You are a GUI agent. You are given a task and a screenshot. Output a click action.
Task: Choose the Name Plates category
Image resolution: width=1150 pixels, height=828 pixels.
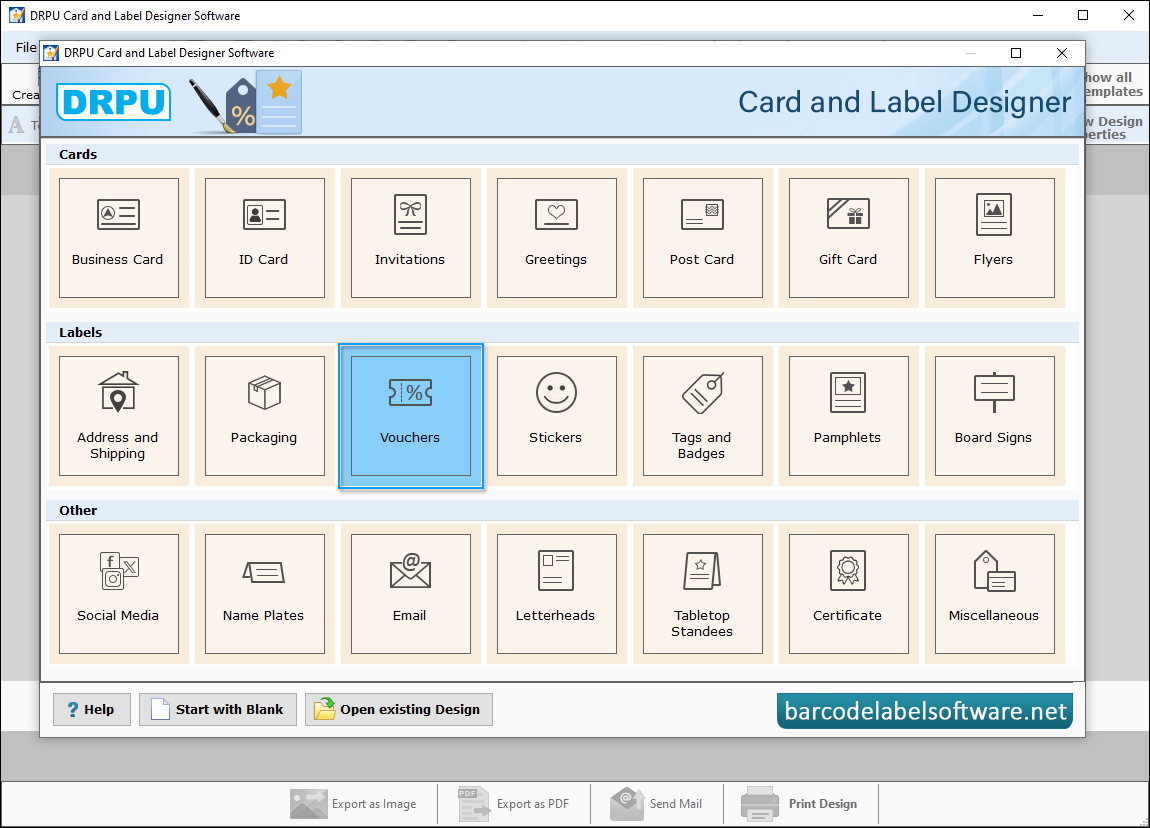coord(265,594)
